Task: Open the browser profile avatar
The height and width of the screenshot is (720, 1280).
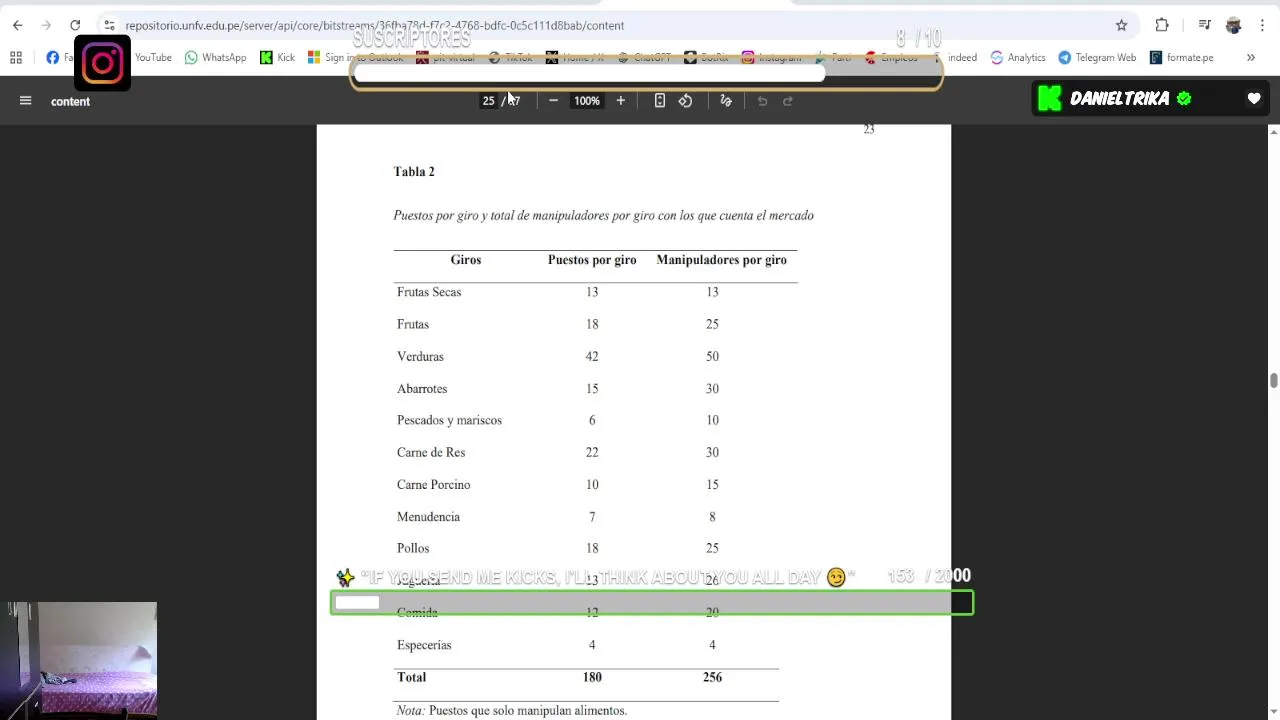Action: 1233,25
